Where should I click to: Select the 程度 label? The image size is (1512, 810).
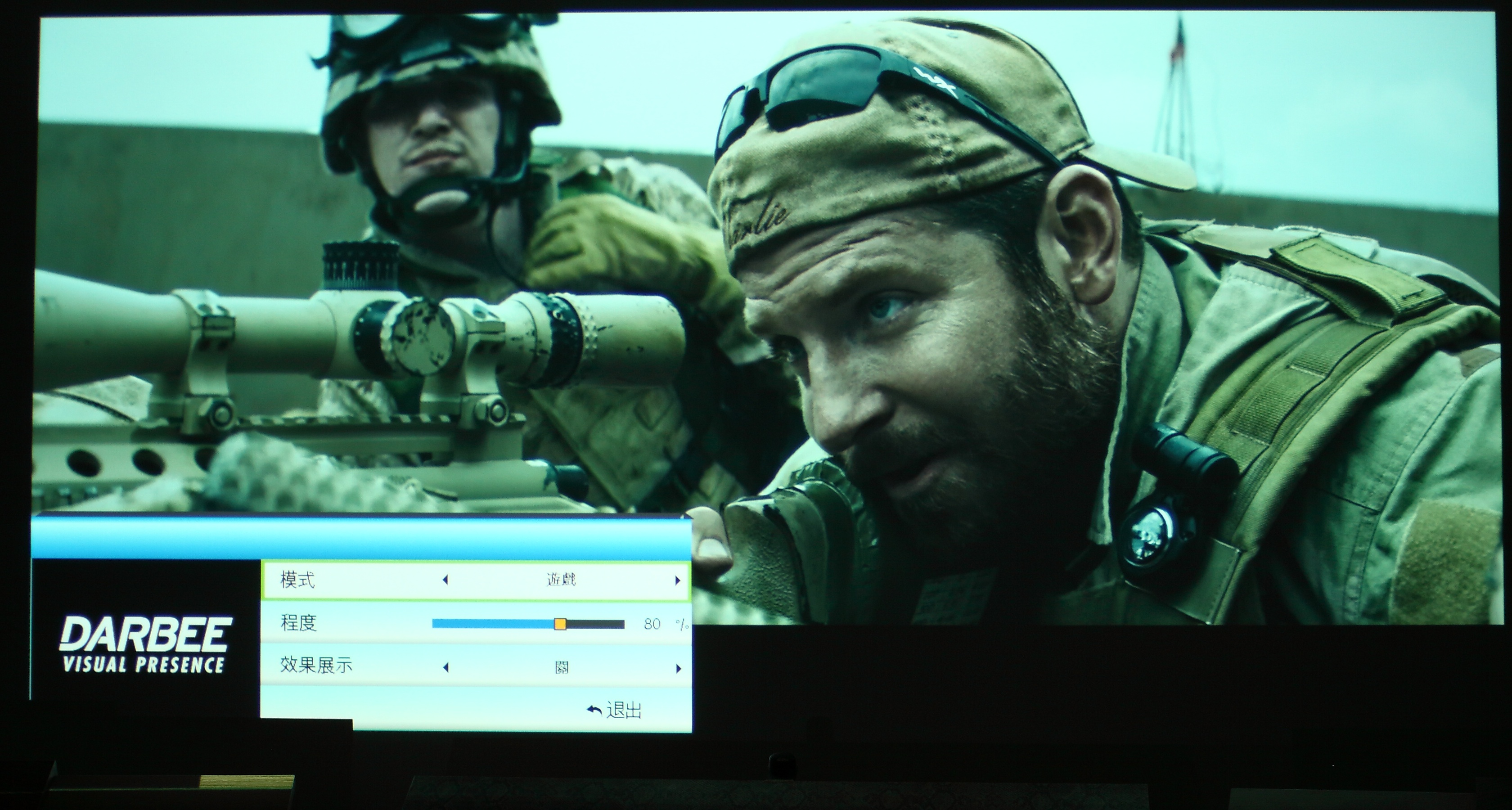click(298, 622)
